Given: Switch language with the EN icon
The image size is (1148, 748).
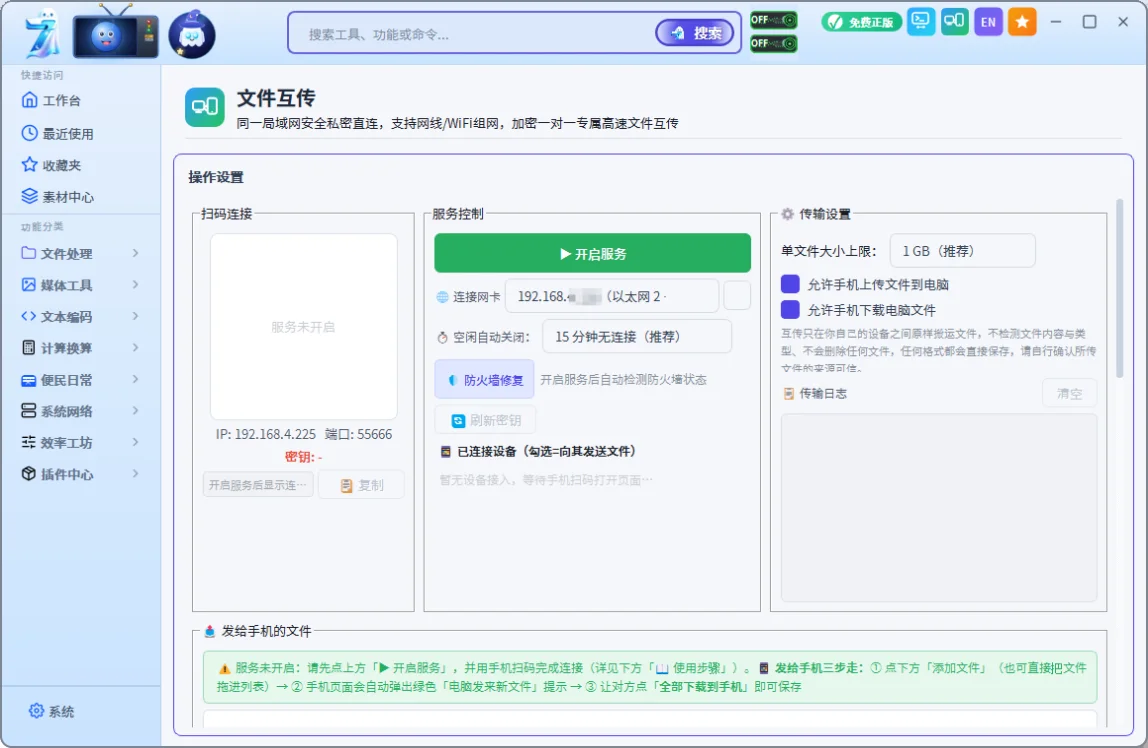Looking at the screenshot, I should [988, 22].
